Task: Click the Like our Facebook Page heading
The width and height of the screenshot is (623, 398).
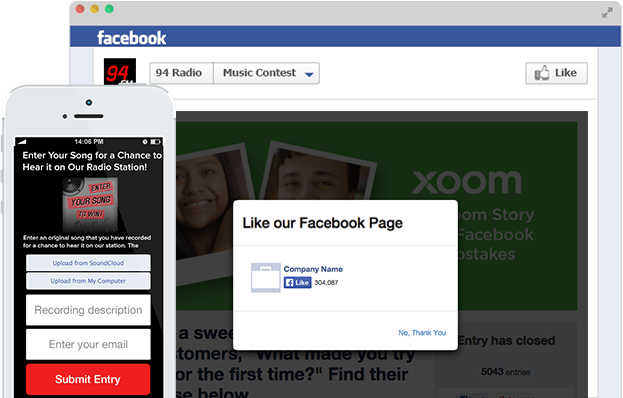Action: pos(323,223)
